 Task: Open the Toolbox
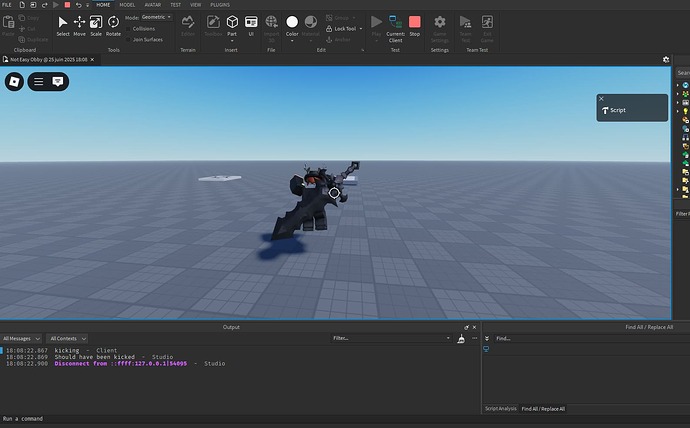[213, 26]
